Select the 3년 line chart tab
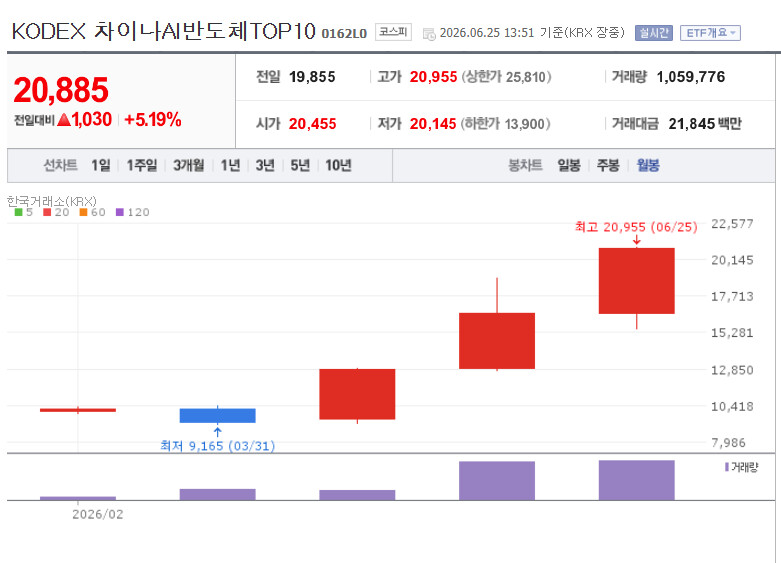This screenshot has height=563, width=781. pyautogui.click(x=265, y=165)
